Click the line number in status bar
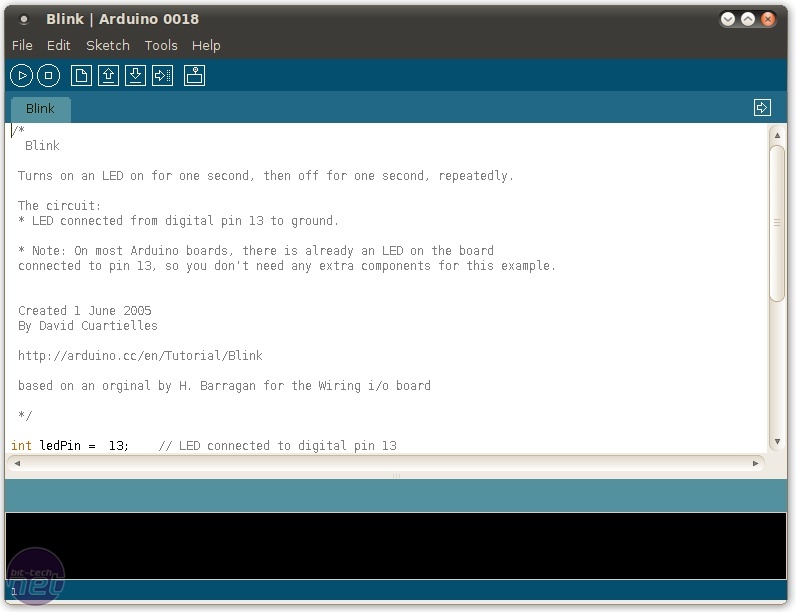This screenshot has height=612, width=796. [14, 592]
